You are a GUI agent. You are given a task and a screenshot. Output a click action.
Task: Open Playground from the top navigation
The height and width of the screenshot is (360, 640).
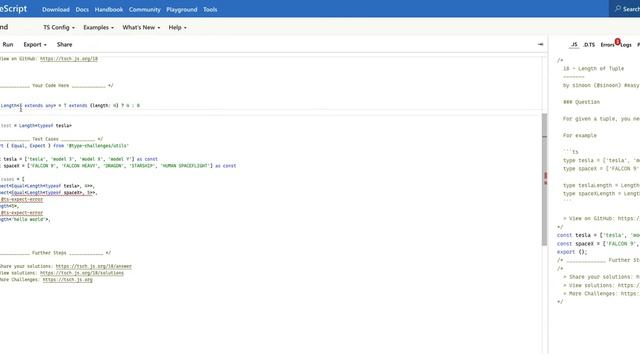click(x=182, y=9)
